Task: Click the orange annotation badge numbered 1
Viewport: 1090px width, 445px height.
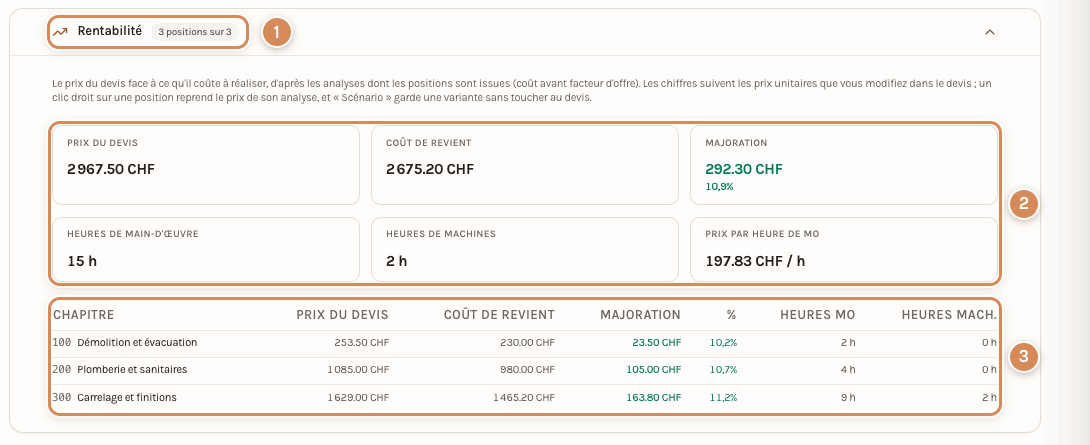Action: click(277, 32)
